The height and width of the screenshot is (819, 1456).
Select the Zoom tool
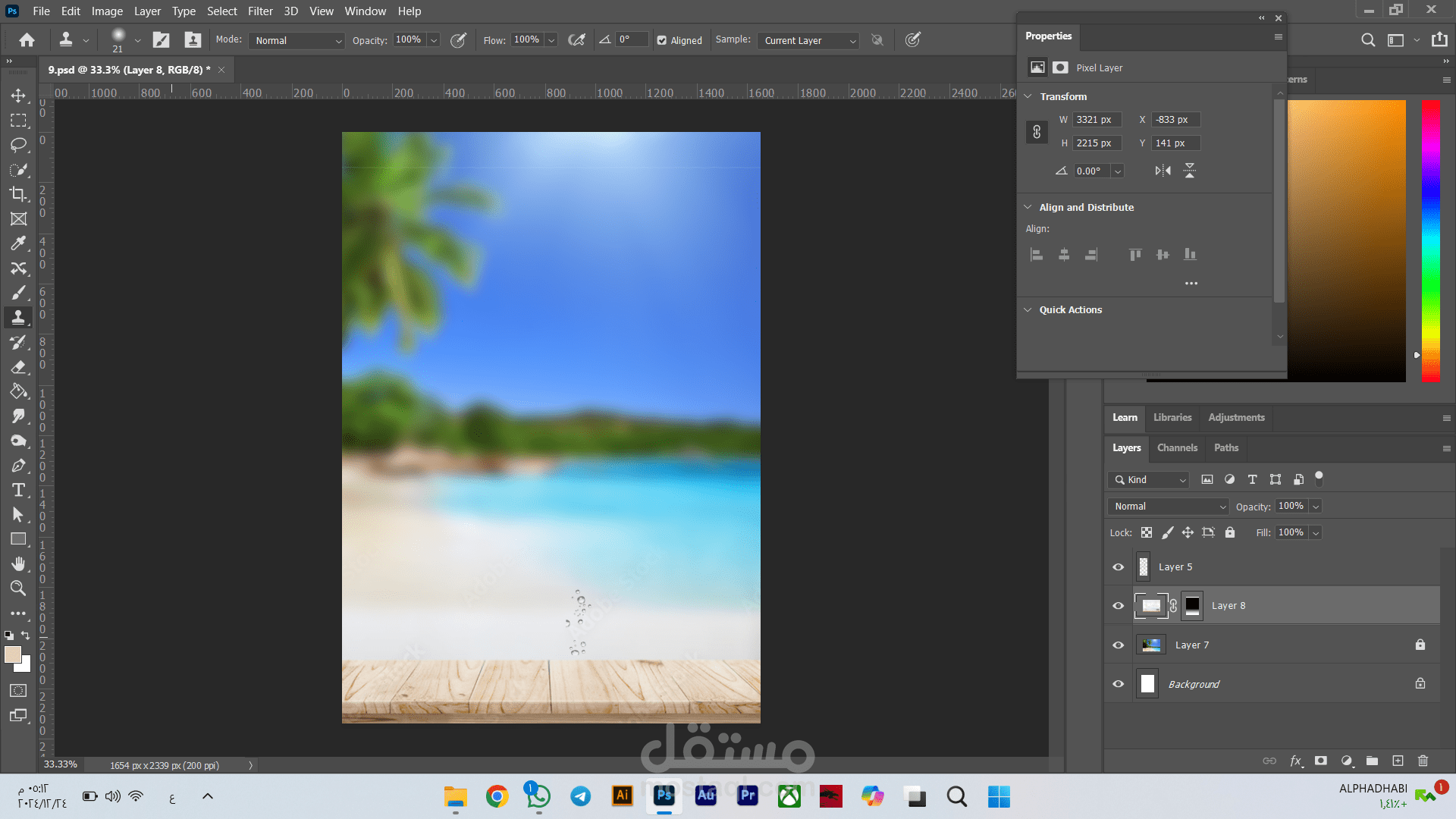pyautogui.click(x=18, y=588)
